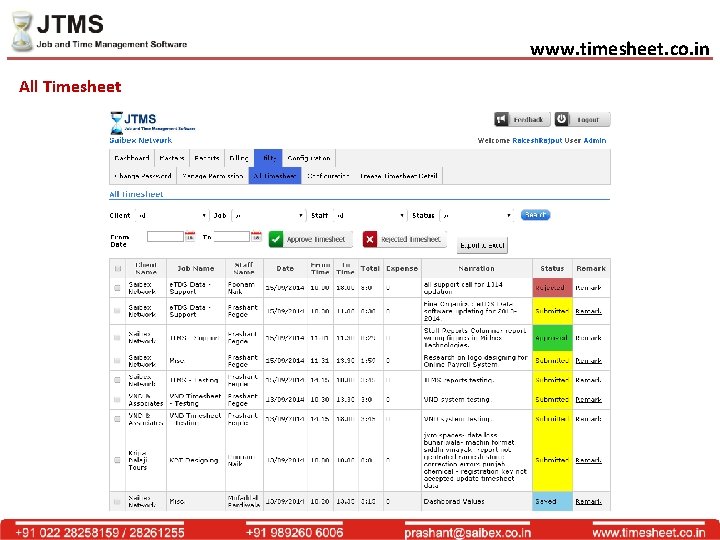Open Remark link in the Approved row
Viewport: 720px width, 540px height.
tap(588, 338)
